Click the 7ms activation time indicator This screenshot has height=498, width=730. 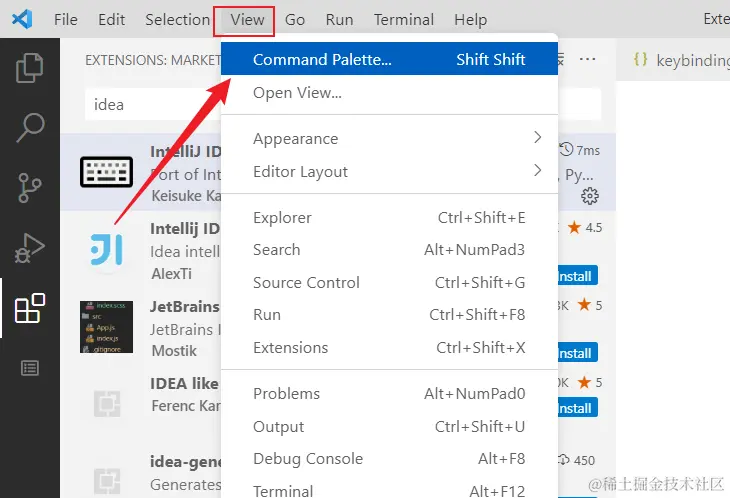pyautogui.click(x=580, y=150)
